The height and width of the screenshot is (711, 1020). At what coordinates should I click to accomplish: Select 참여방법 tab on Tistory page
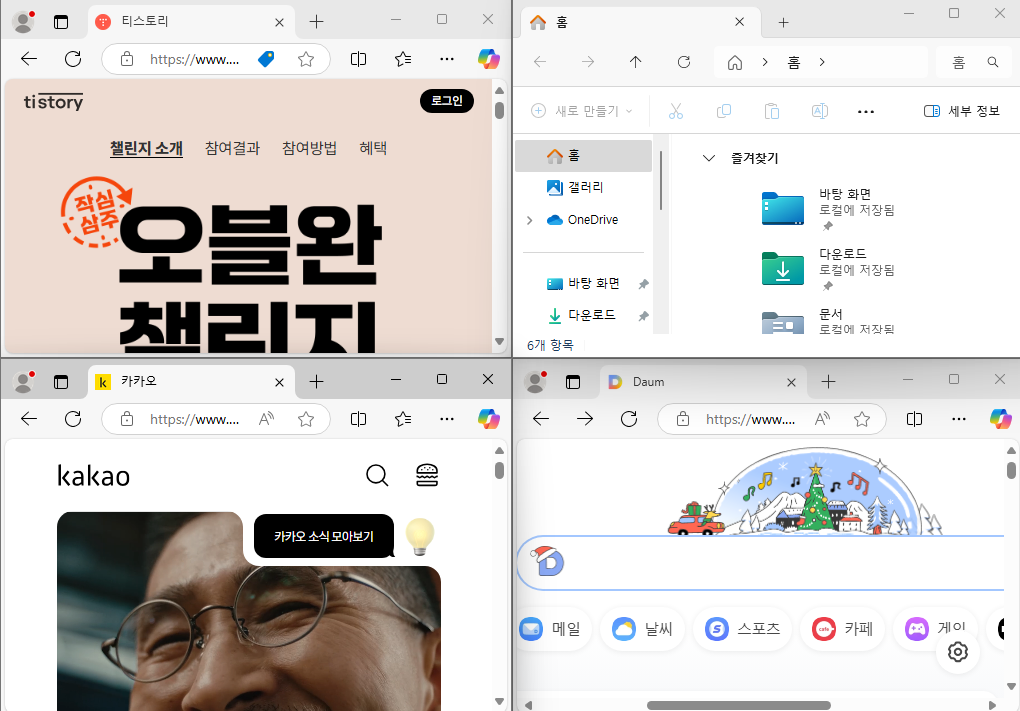[309, 148]
